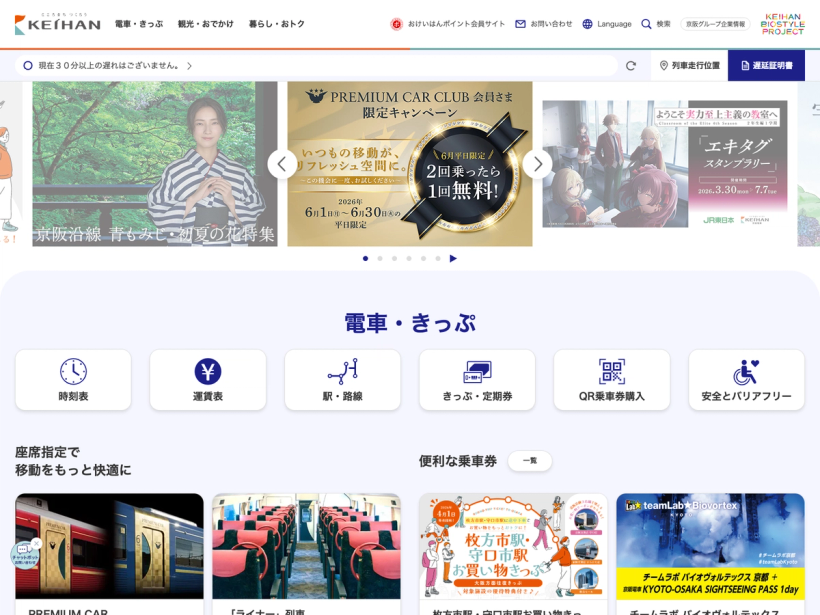
Task: Open PREMIUM CAR train image card
Action: (109, 546)
